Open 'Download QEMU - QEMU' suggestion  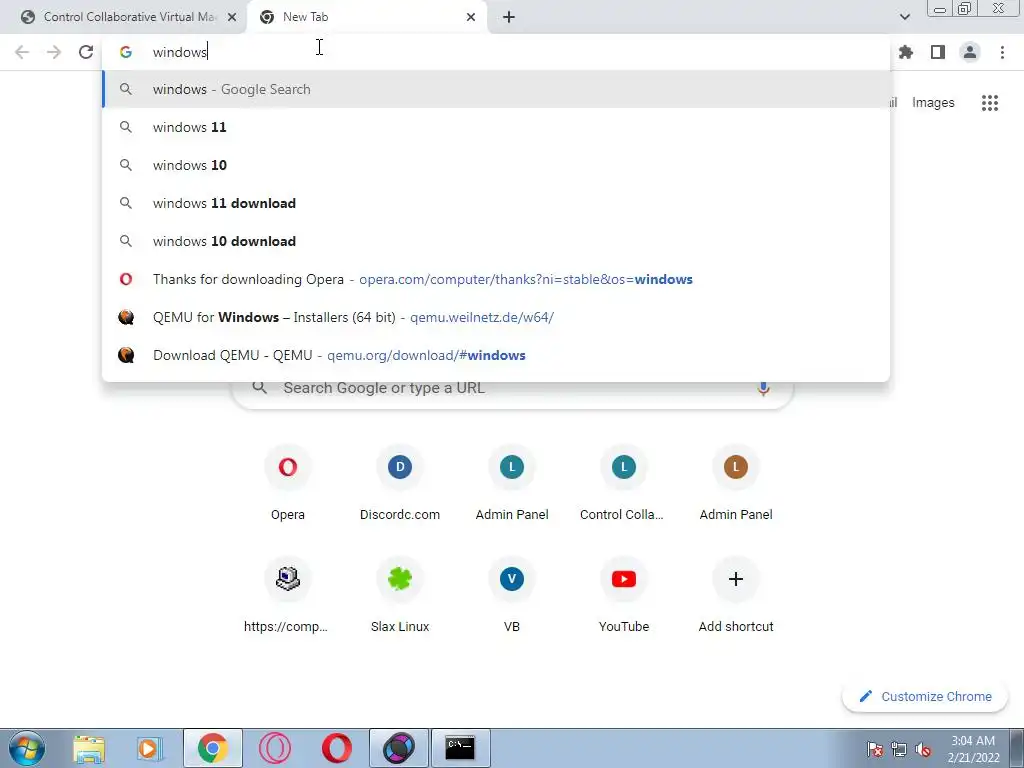point(496,355)
